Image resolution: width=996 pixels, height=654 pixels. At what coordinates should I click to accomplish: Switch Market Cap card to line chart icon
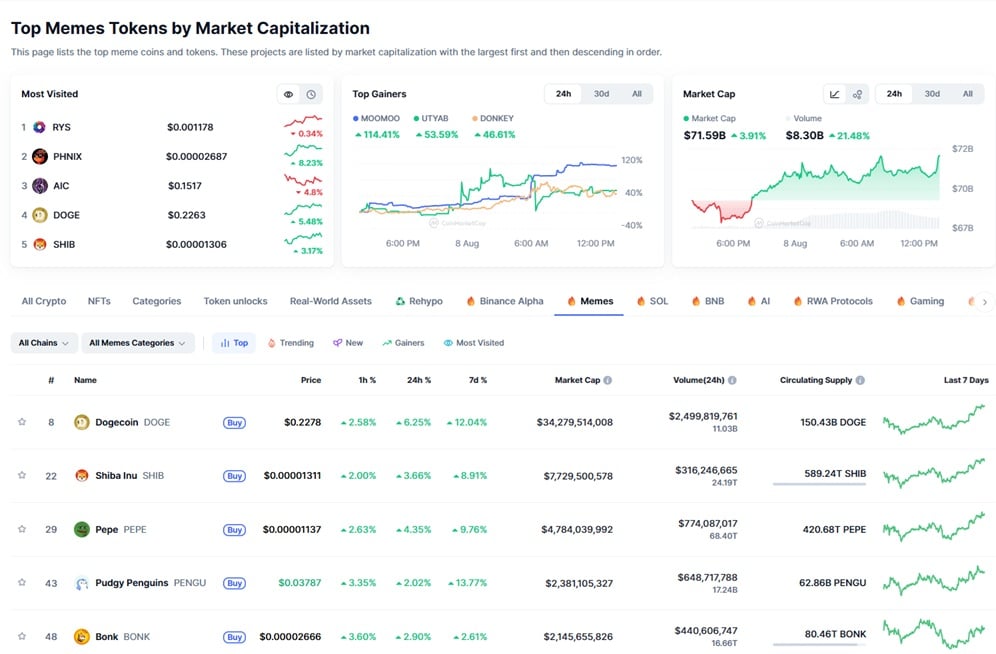835,94
